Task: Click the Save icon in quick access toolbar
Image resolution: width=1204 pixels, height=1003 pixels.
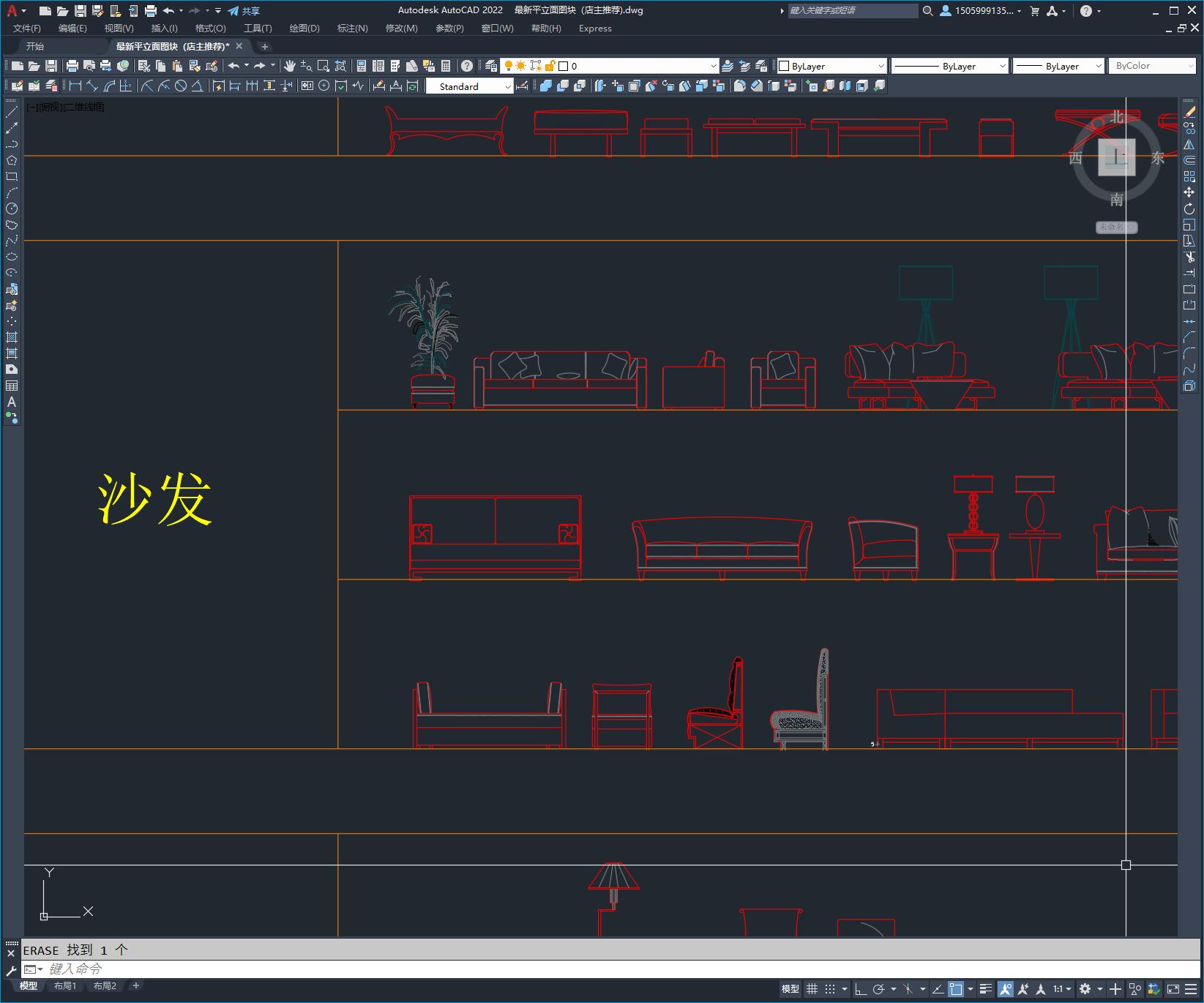Action: 81,10
